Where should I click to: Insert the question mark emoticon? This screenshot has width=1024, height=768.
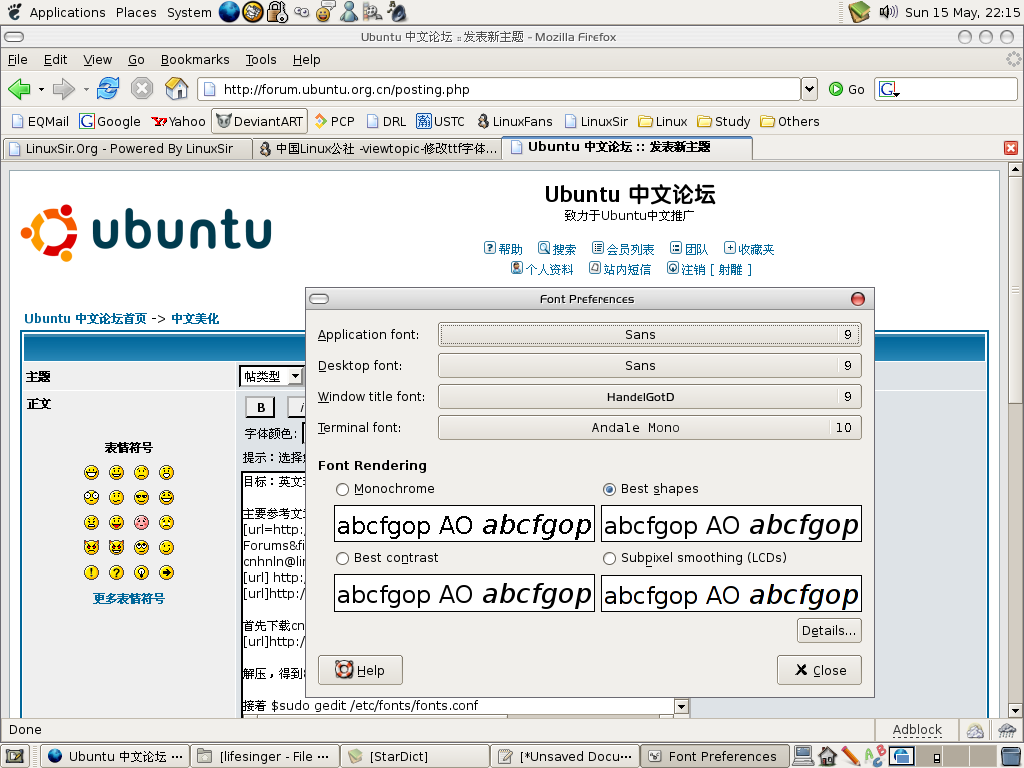116,573
